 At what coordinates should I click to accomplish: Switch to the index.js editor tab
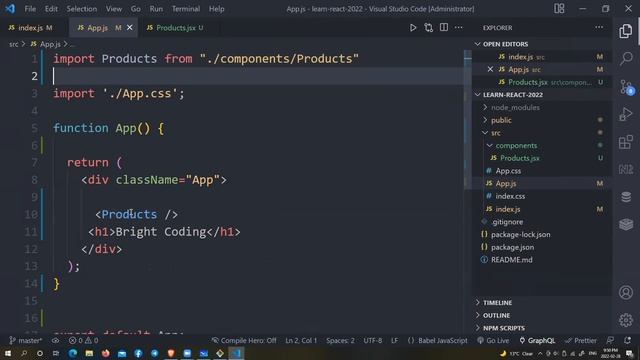coord(30,28)
